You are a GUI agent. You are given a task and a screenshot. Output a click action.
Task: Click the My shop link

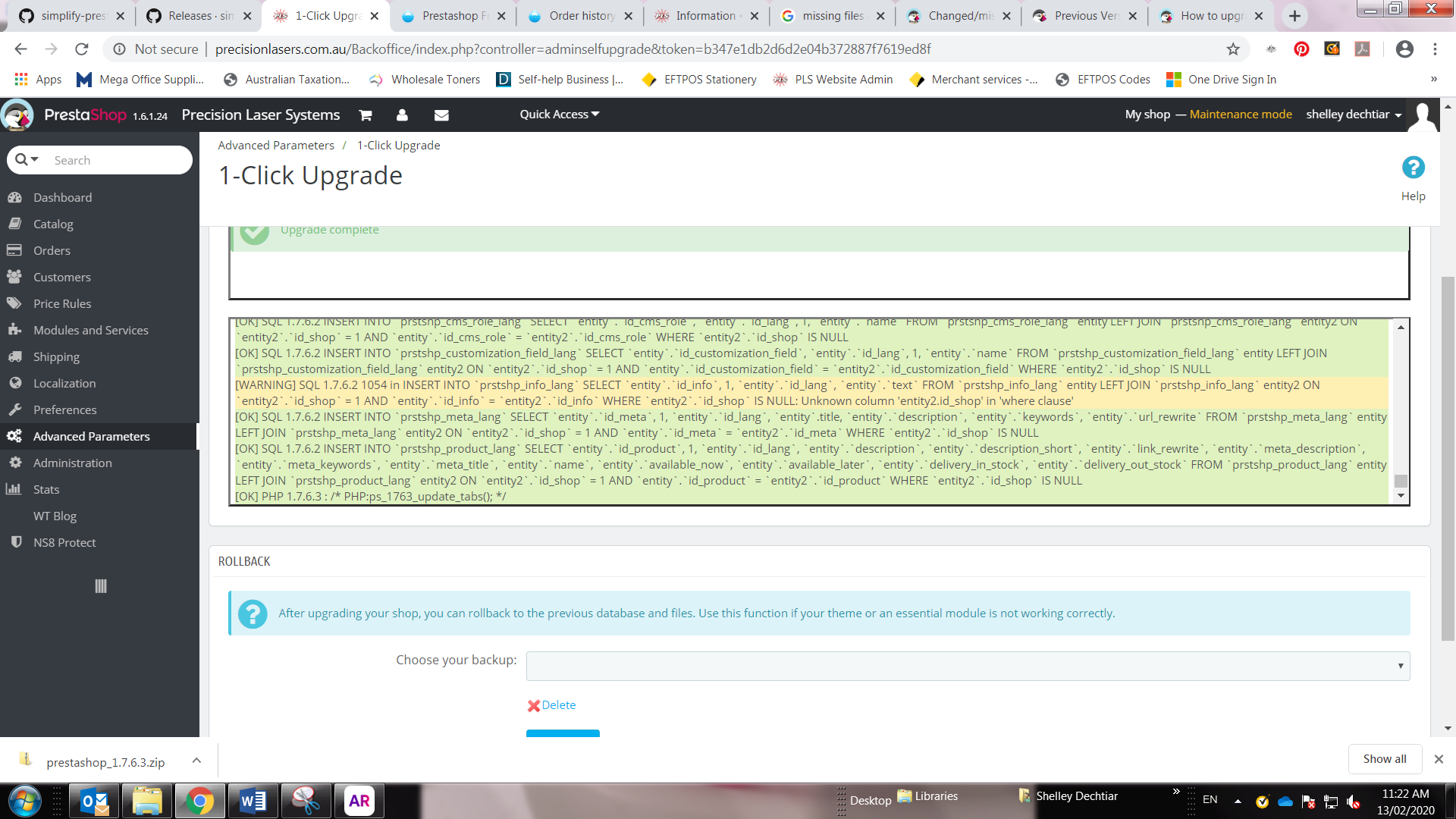pos(1147,115)
